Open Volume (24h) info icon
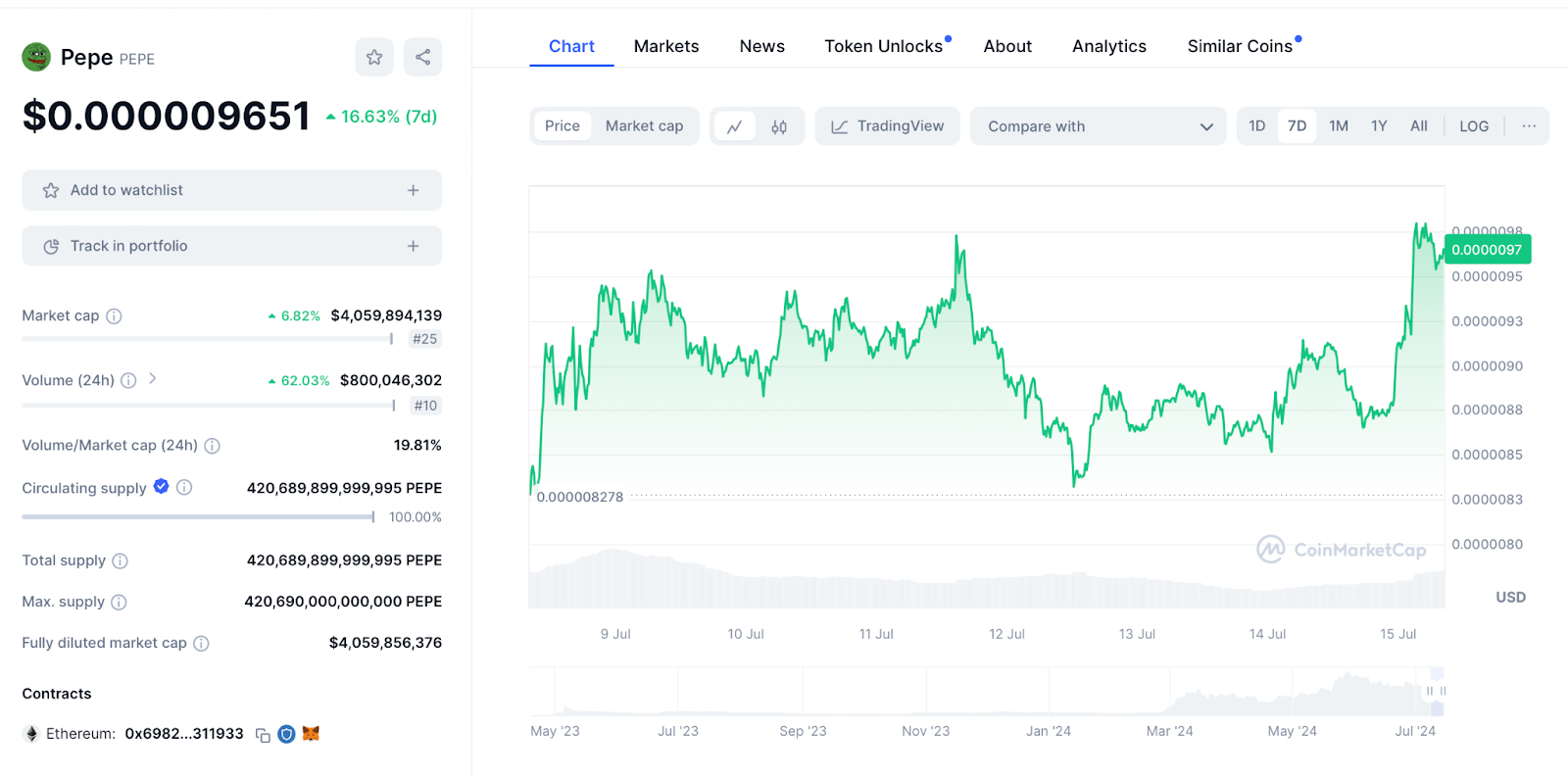 [128, 380]
